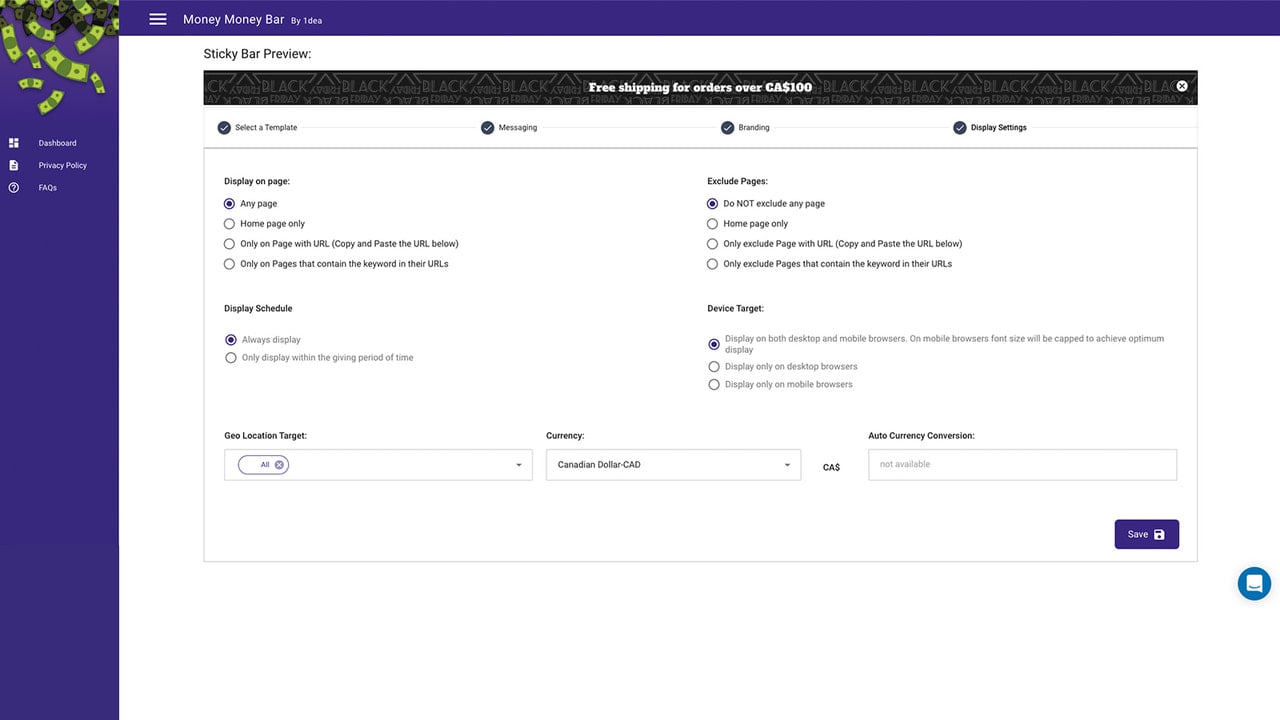Screen dimensions: 1280x720
Task: Open the chat support bubble
Action: point(1254,583)
